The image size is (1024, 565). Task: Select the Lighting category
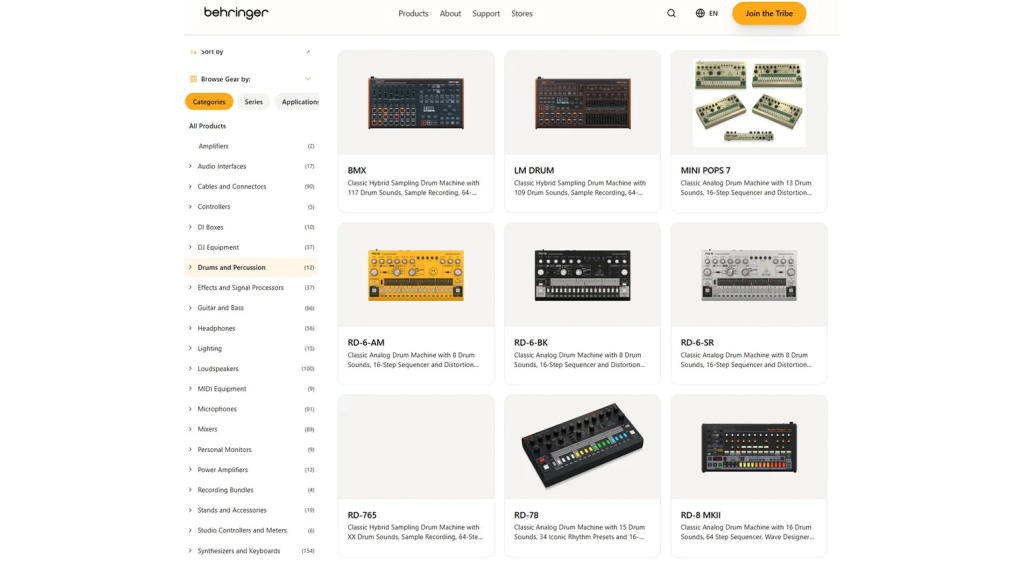(210, 348)
